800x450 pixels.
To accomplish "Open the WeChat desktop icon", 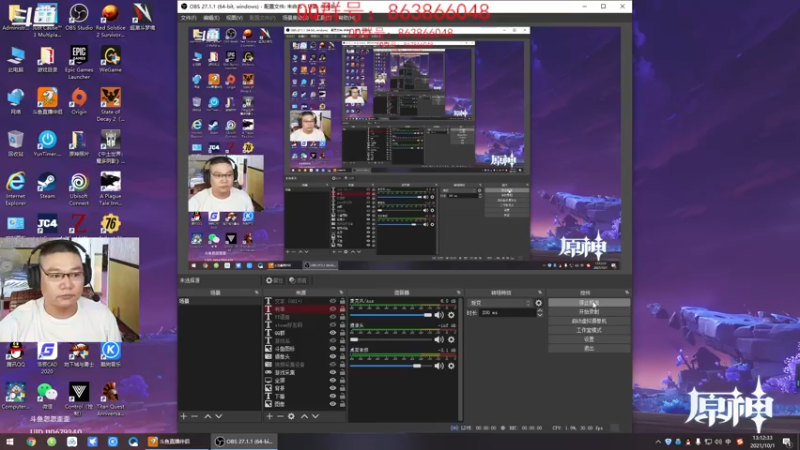I will coord(47,396).
